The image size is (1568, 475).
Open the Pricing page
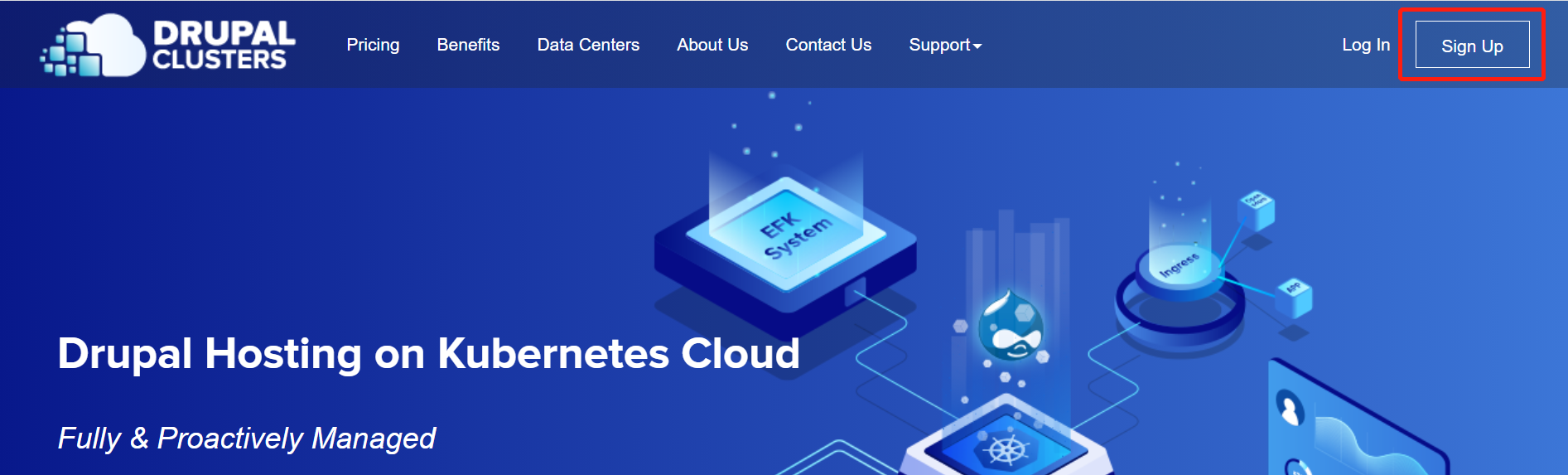(373, 45)
